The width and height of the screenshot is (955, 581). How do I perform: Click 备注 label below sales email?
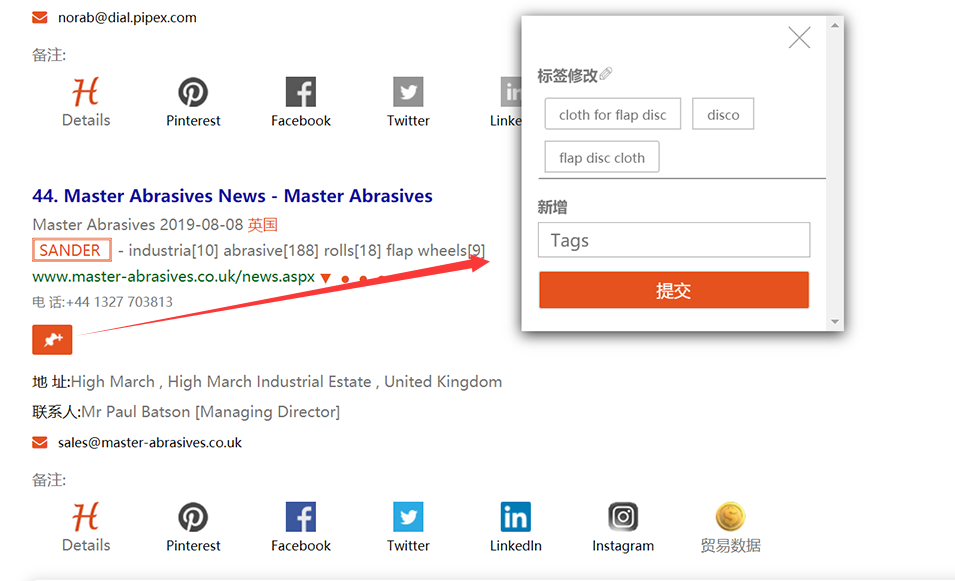[x=49, y=480]
